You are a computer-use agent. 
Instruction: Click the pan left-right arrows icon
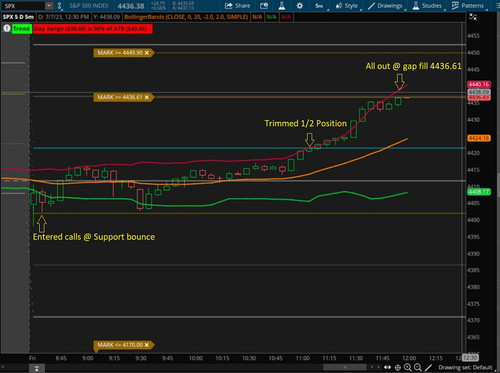tap(387, 367)
